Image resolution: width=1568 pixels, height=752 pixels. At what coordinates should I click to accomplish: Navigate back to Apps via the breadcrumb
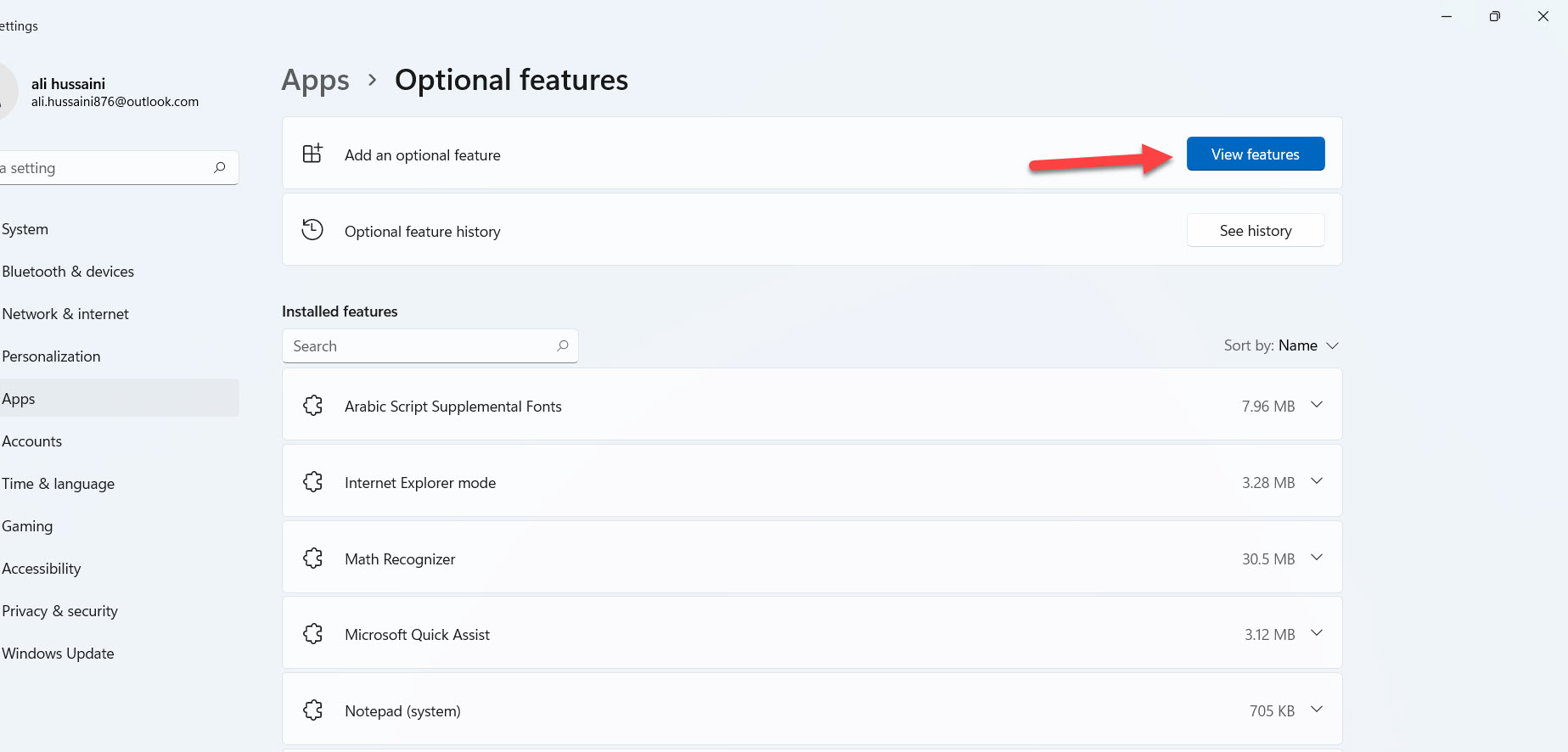(x=315, y=81)
